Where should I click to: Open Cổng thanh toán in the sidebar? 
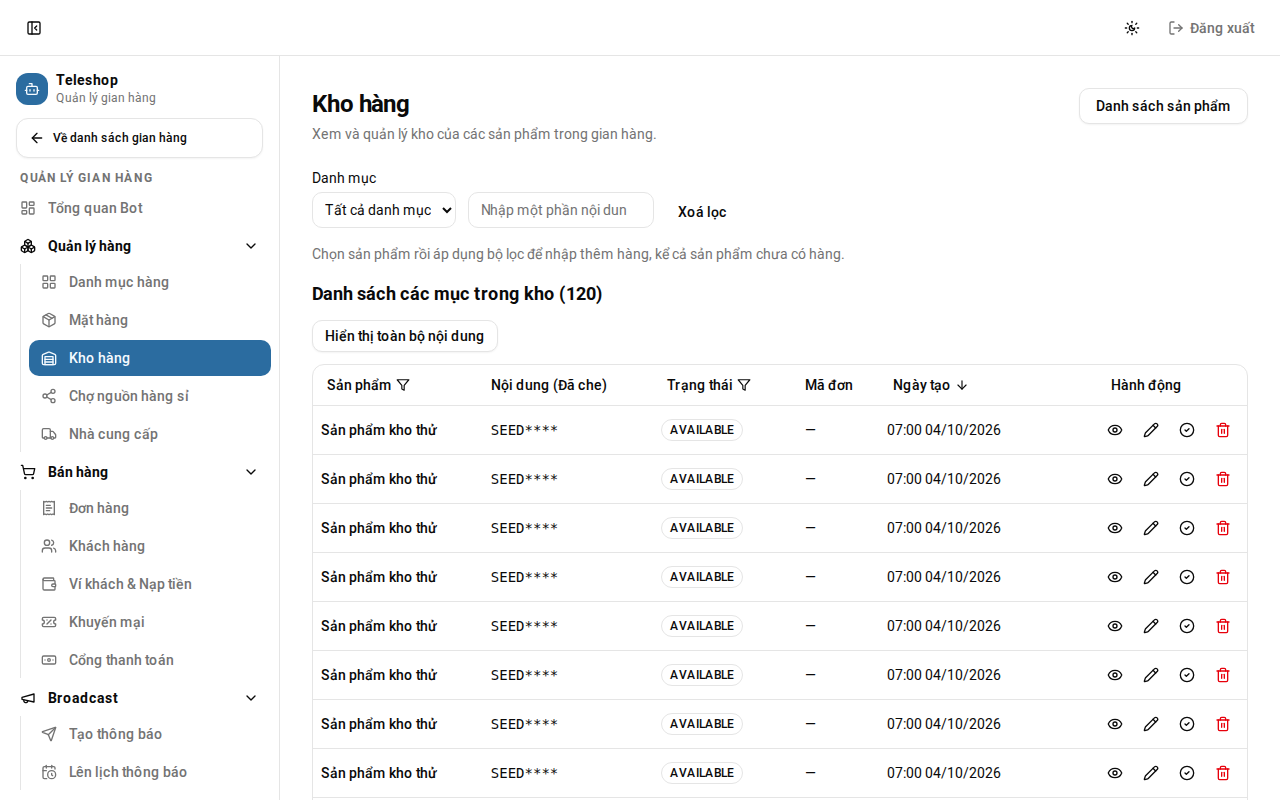click(150, 660)
